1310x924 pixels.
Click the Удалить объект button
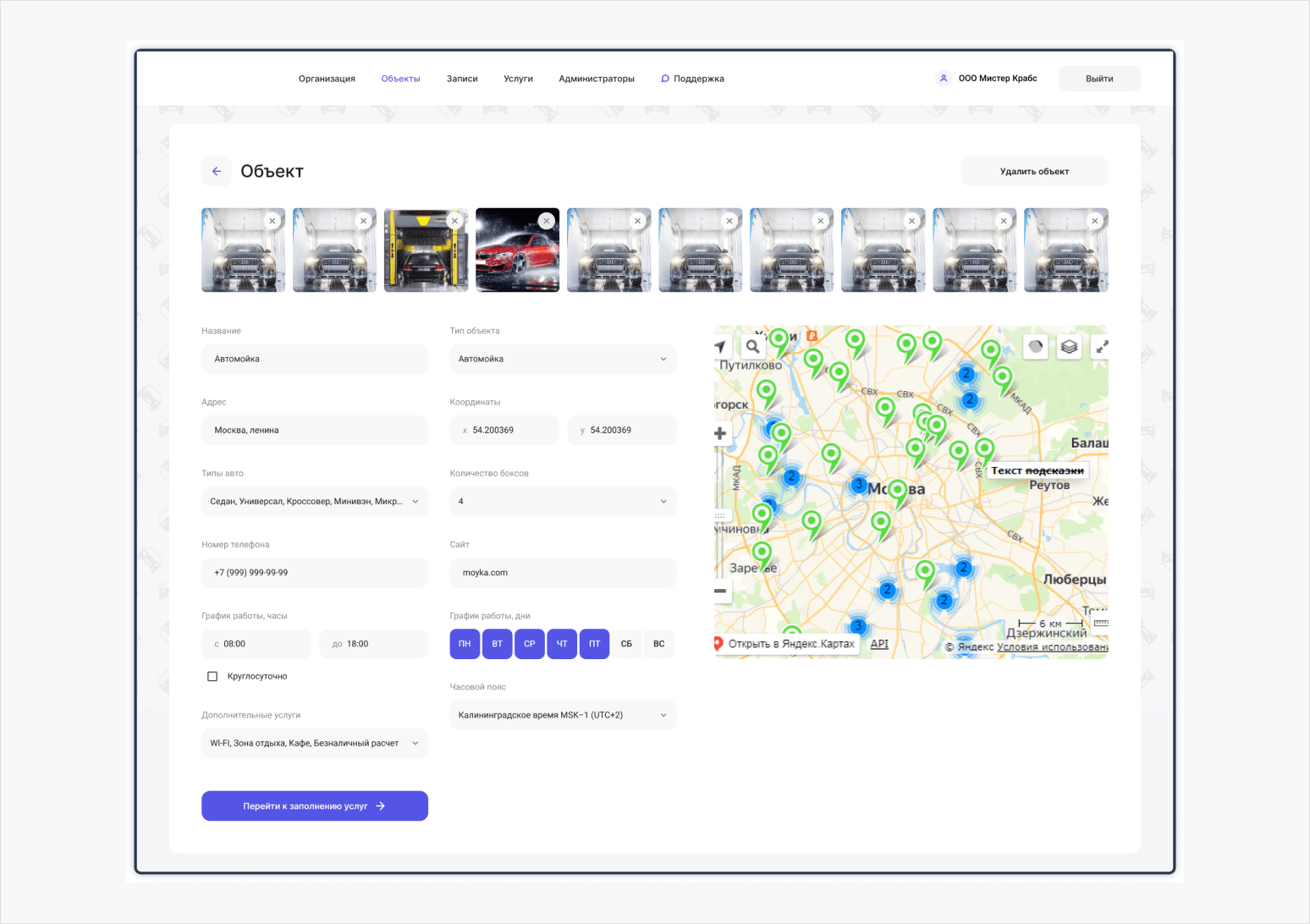coord(1034,171)
